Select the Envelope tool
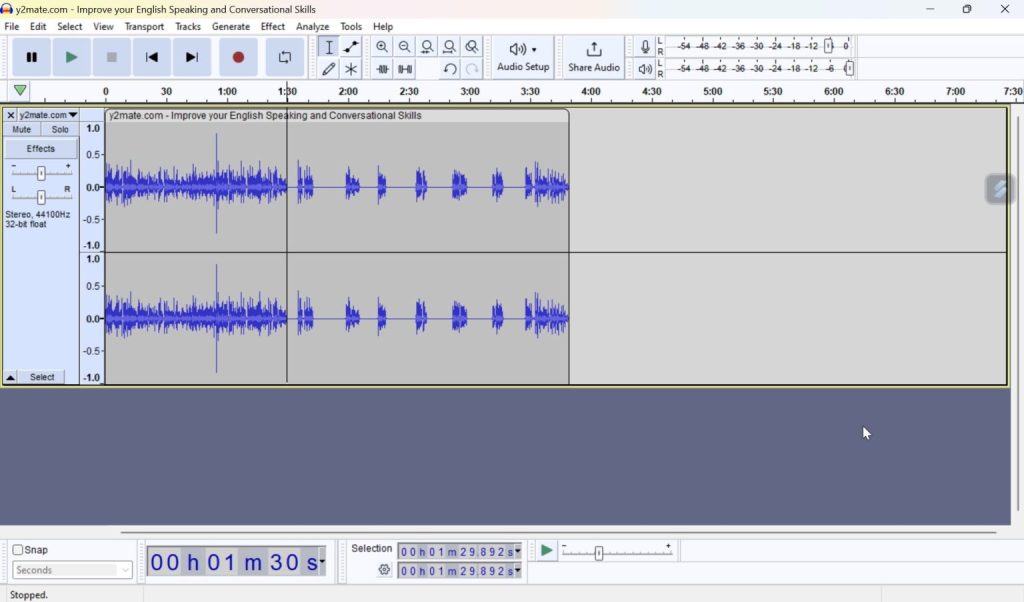 coord(351,47)
